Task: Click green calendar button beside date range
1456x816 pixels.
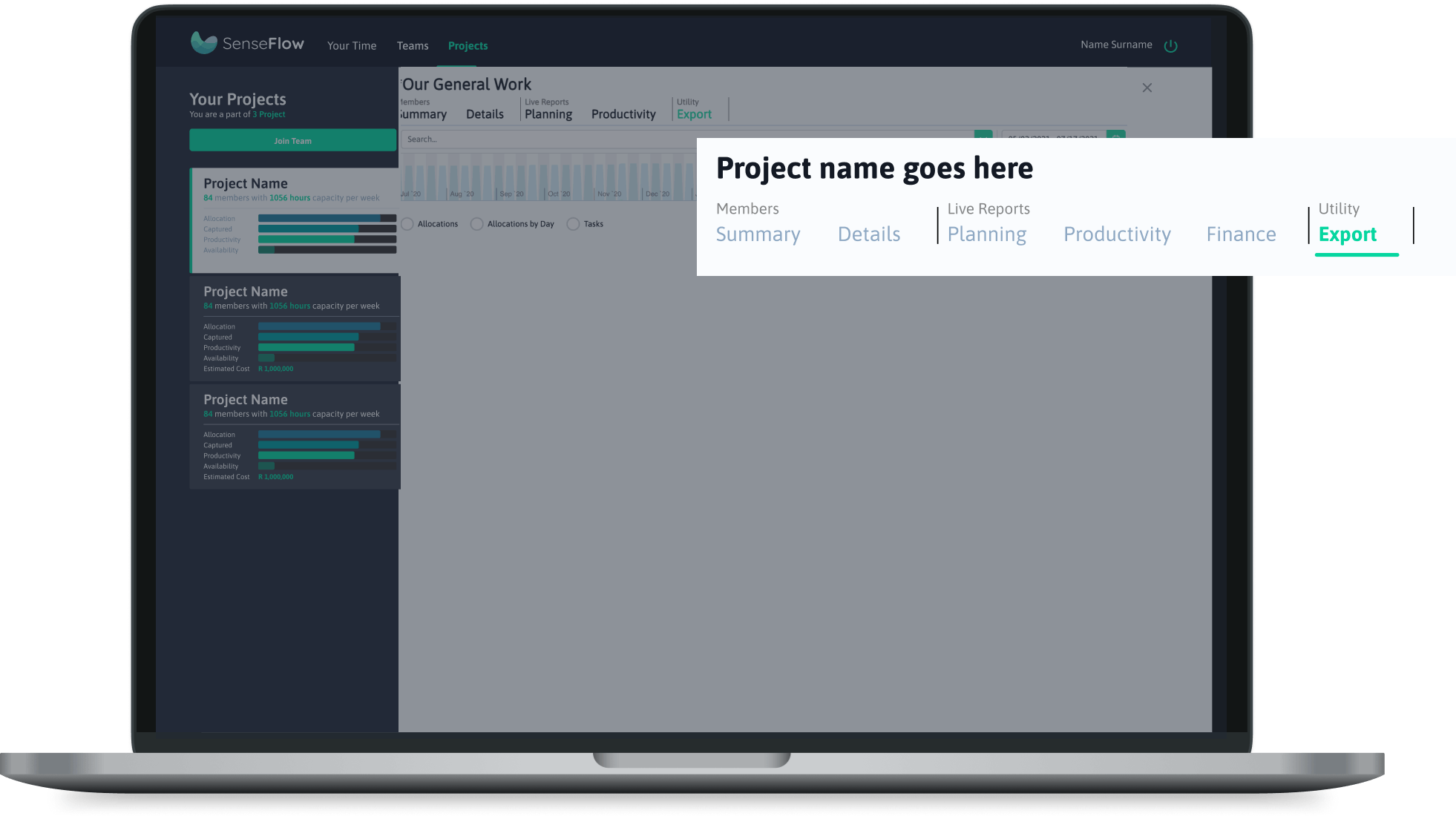Action: coord(1115,135)
